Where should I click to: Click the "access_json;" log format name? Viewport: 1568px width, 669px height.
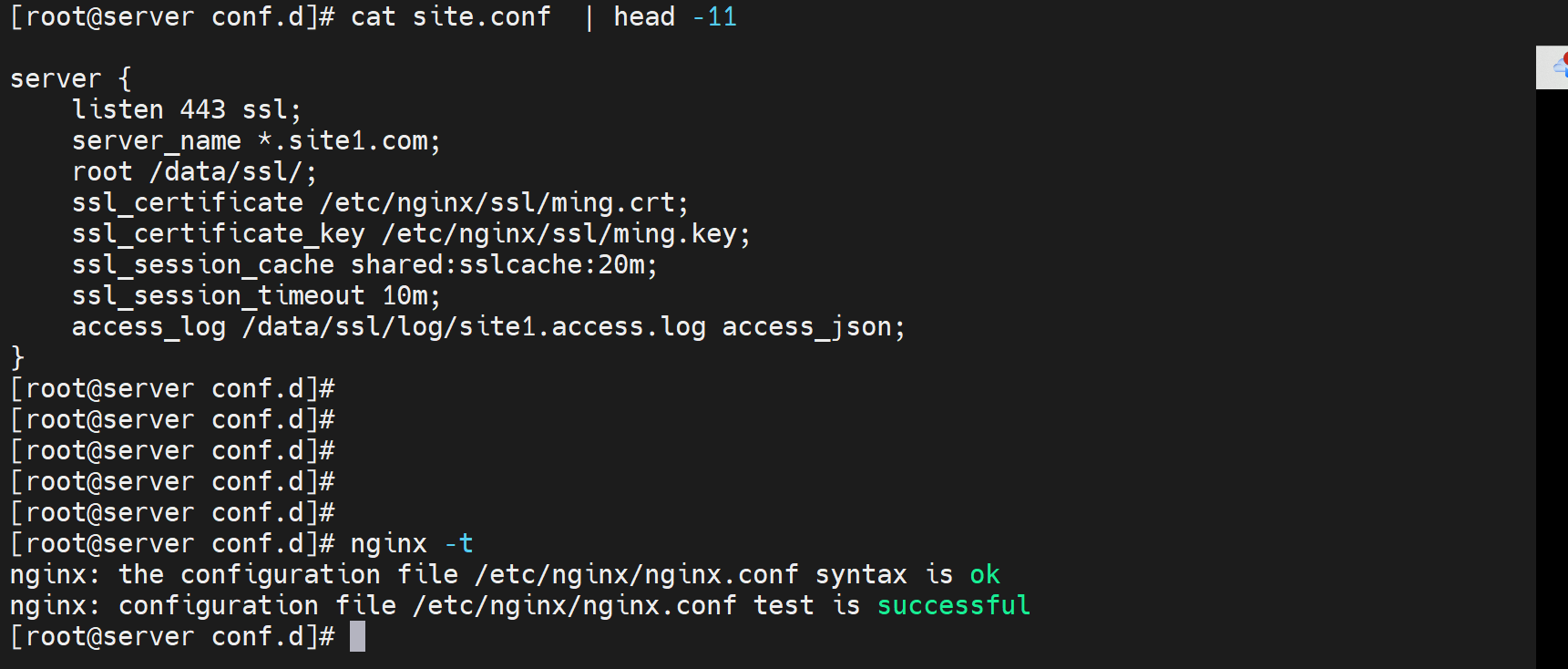814,326
